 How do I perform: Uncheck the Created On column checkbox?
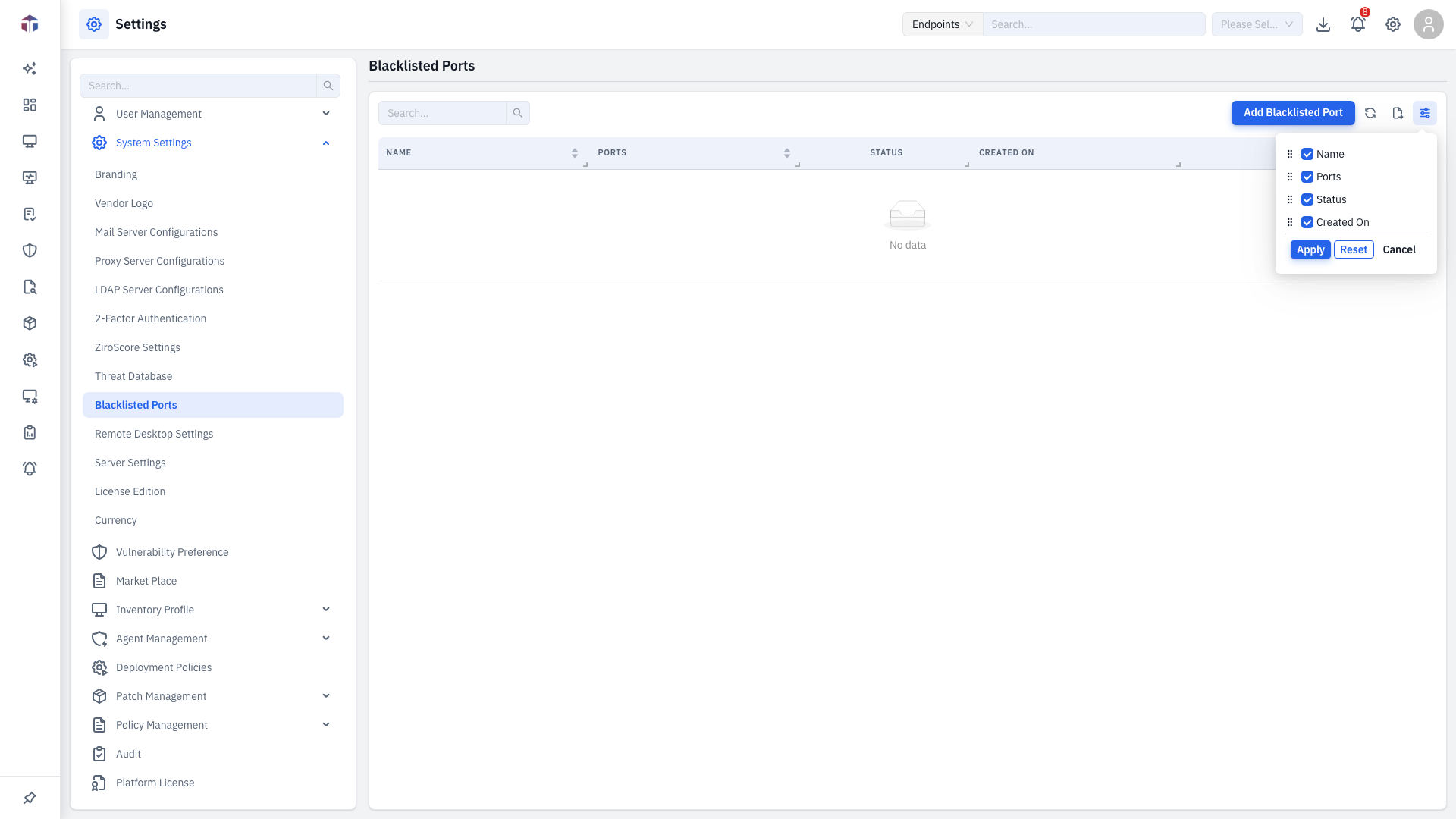pyautogui.click(x=1307, y=222)
